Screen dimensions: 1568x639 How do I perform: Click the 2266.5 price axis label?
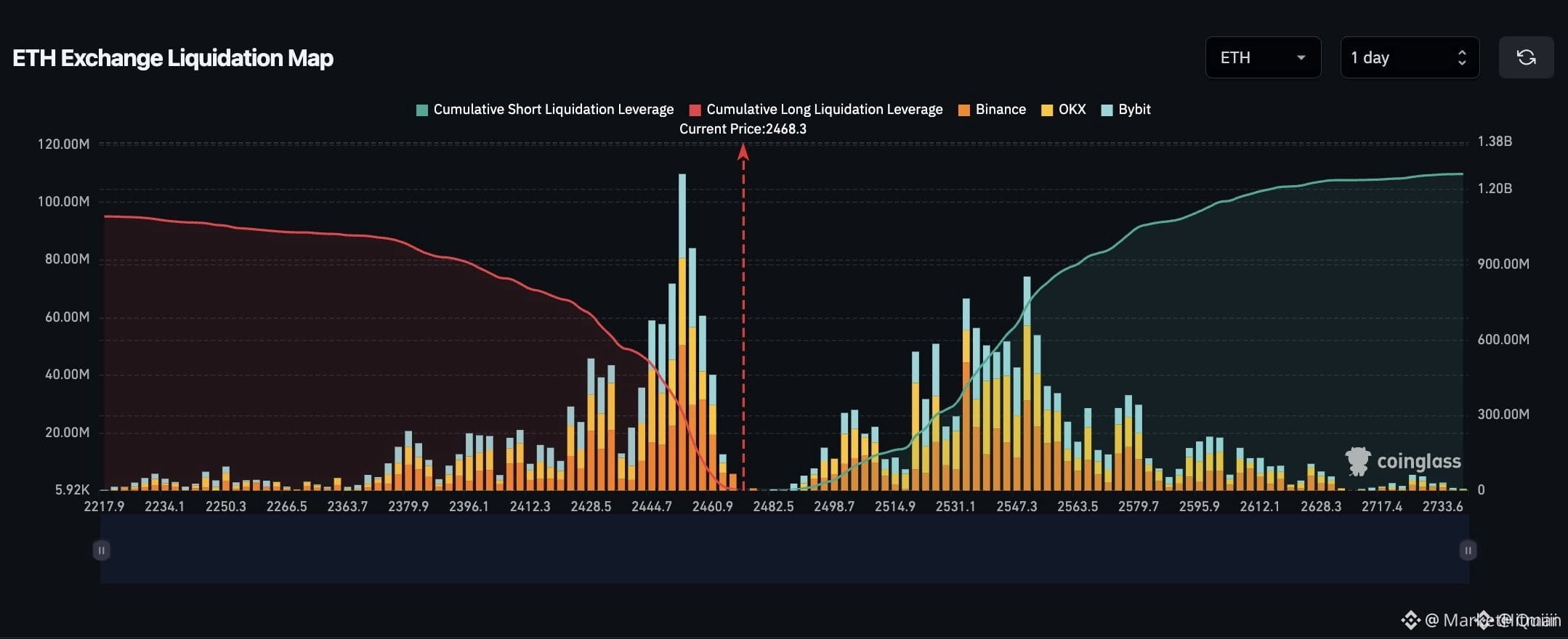287,506
